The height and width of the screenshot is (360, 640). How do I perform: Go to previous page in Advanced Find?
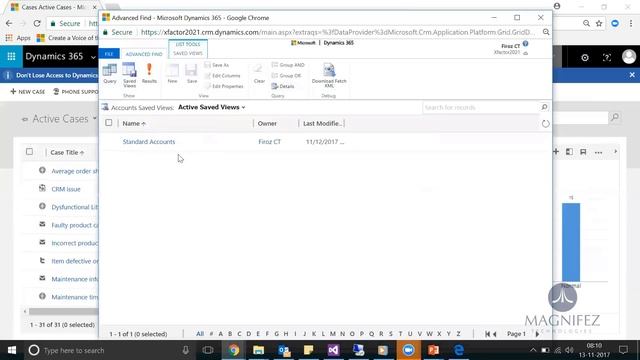495,334
